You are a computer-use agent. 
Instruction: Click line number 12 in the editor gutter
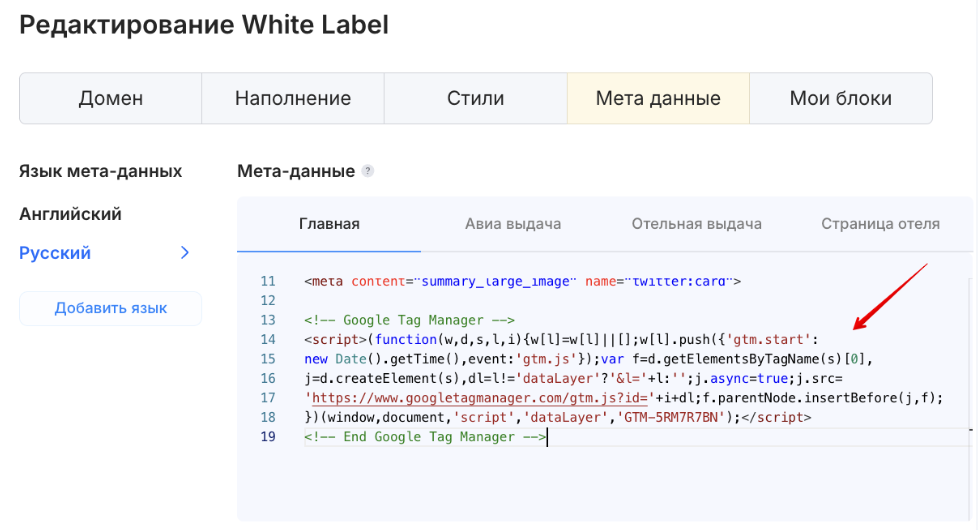pos(268,301)
